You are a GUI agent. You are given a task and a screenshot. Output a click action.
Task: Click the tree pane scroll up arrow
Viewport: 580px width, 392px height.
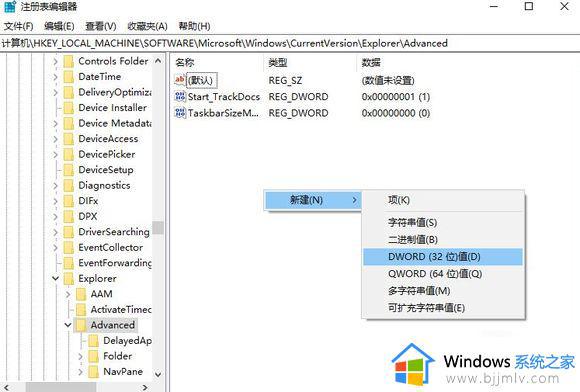coord(158,61)
